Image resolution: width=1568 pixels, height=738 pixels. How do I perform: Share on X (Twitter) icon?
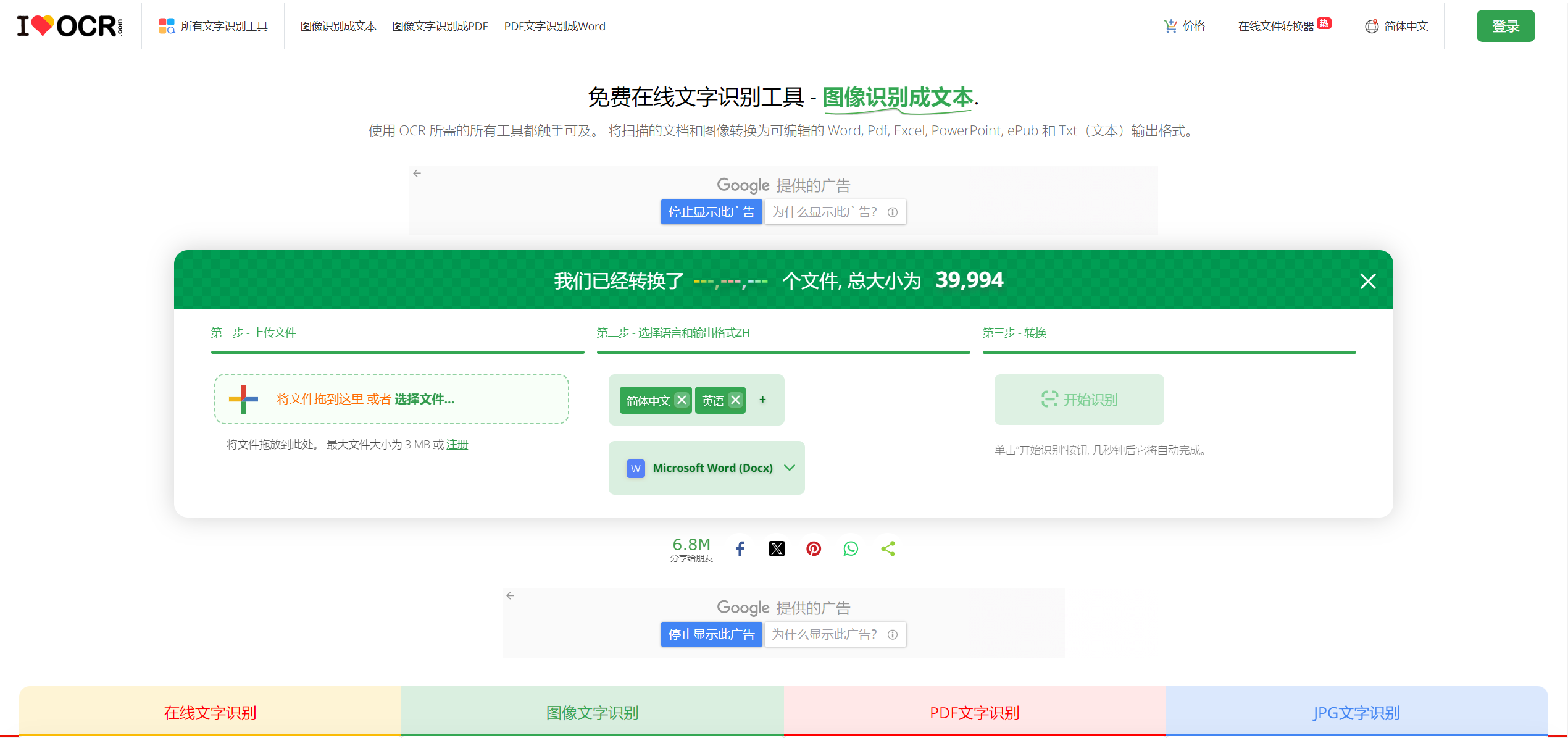777,548
